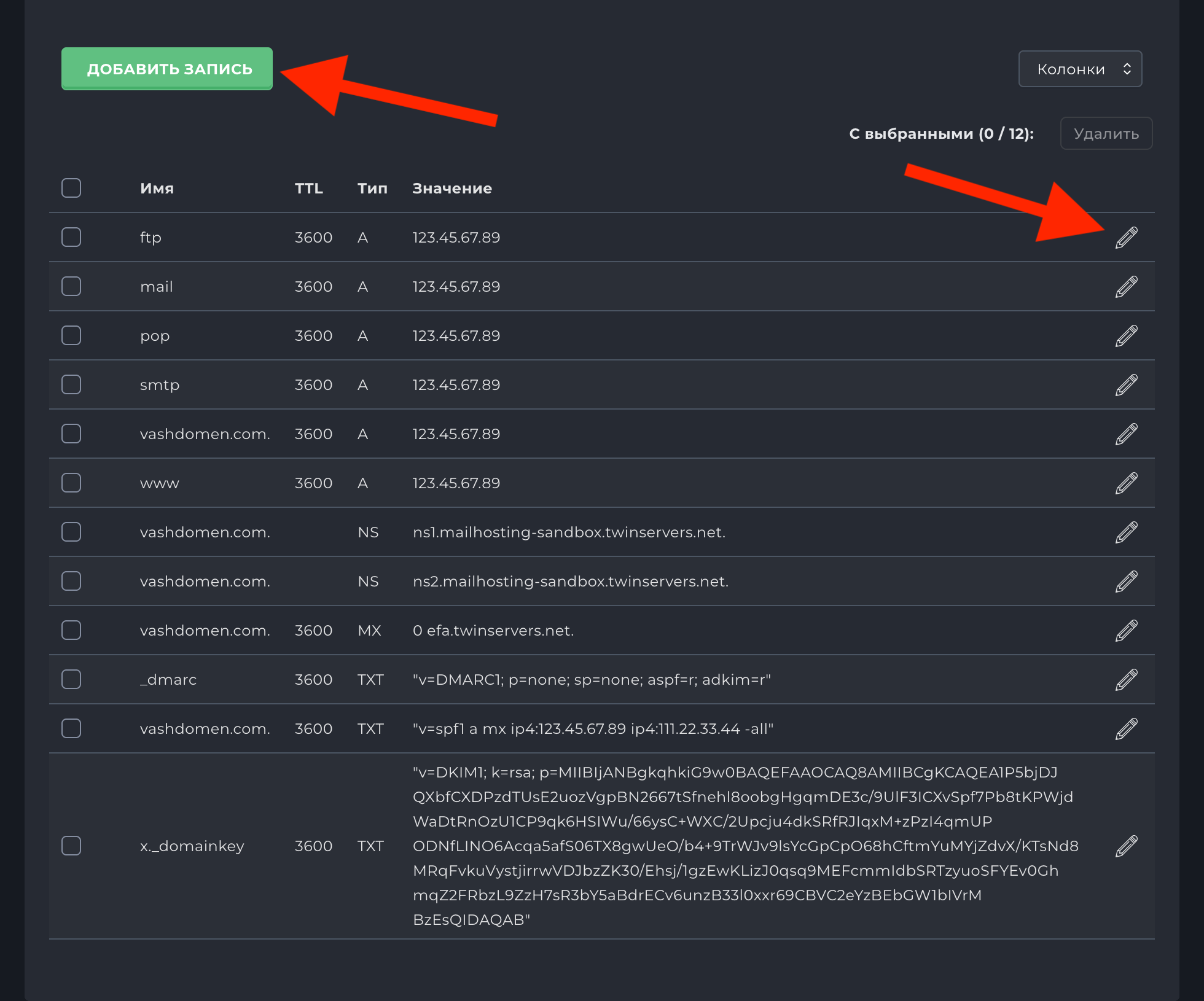The width and height of the screenshot is (1204, 1001).
Task: Click the ftp name cell
Action: (150, 238)
